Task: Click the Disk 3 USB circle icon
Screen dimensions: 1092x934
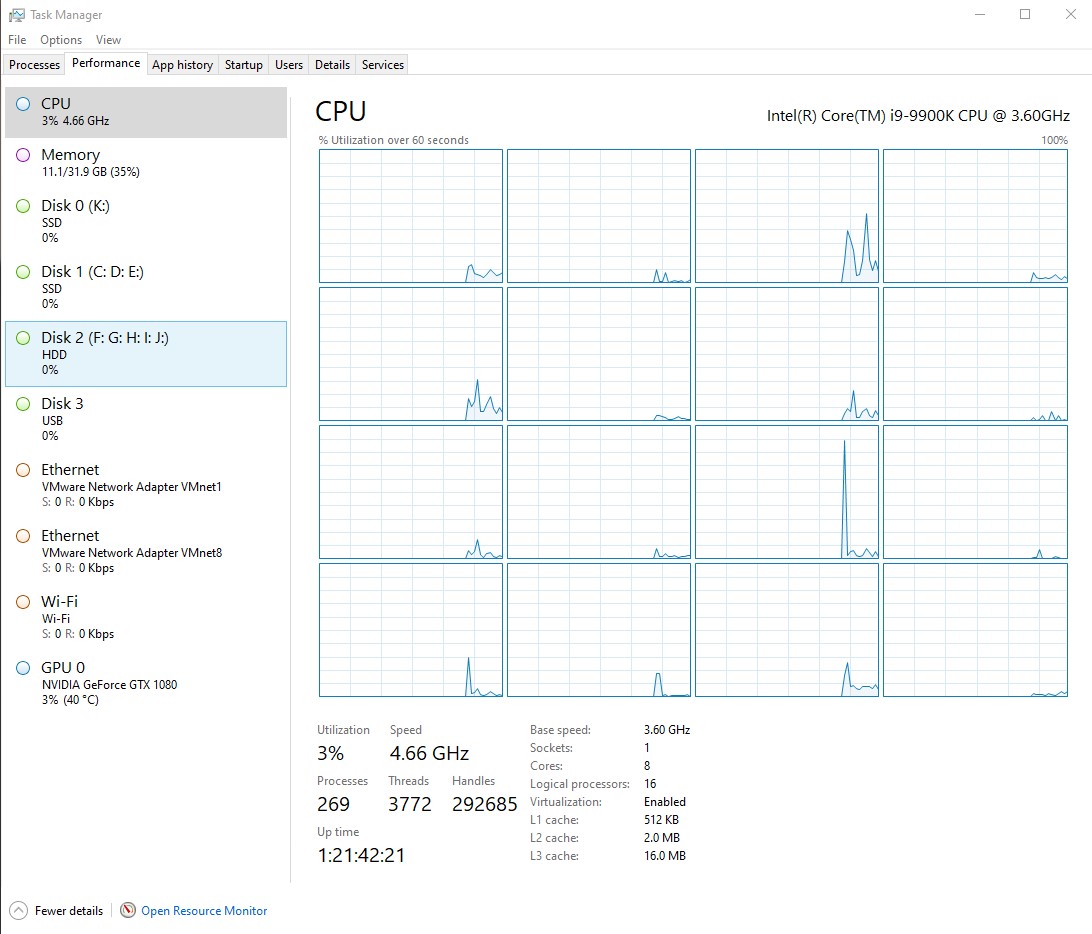Action: (23, 404)
